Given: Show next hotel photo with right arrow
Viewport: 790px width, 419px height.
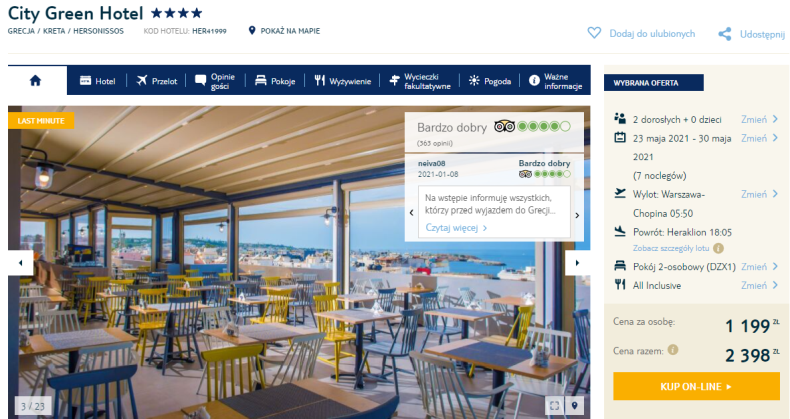Looking at the screenshot, I should [577, 263].
